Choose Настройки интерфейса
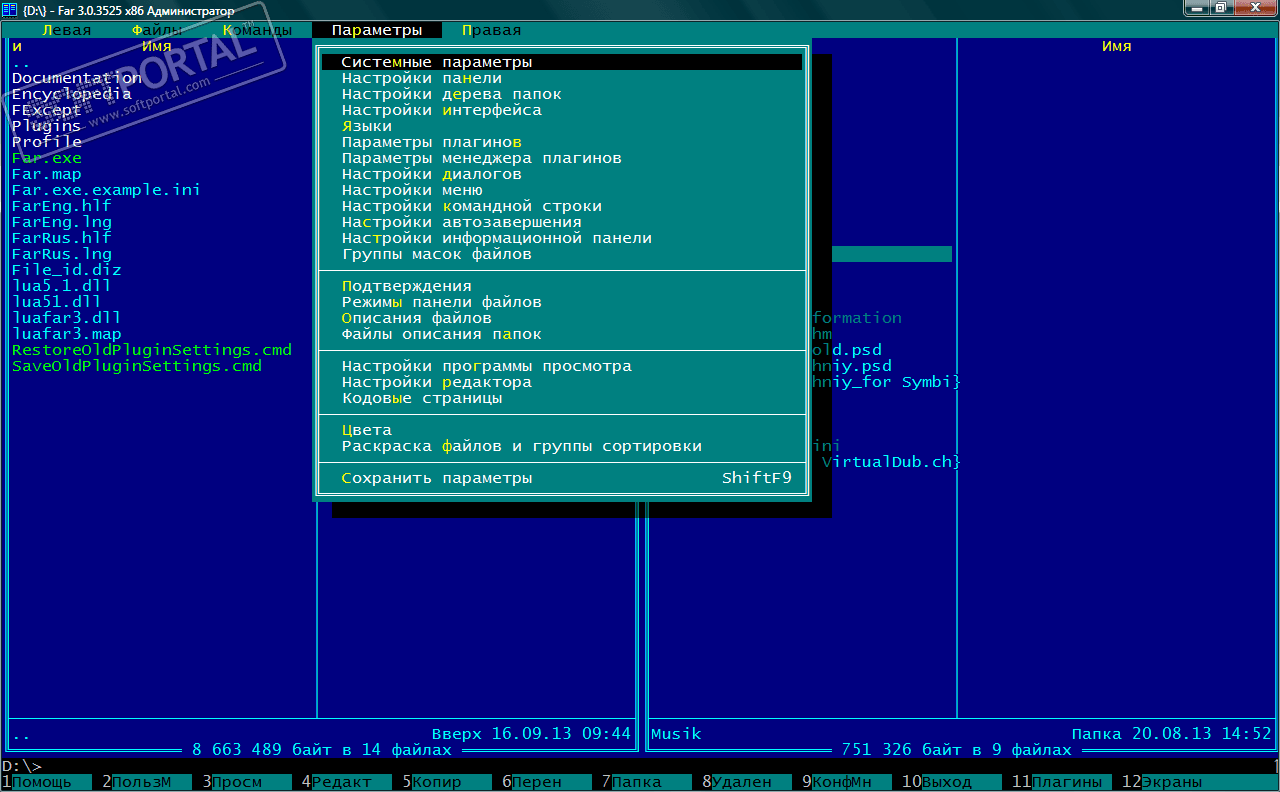 point(562,110)
